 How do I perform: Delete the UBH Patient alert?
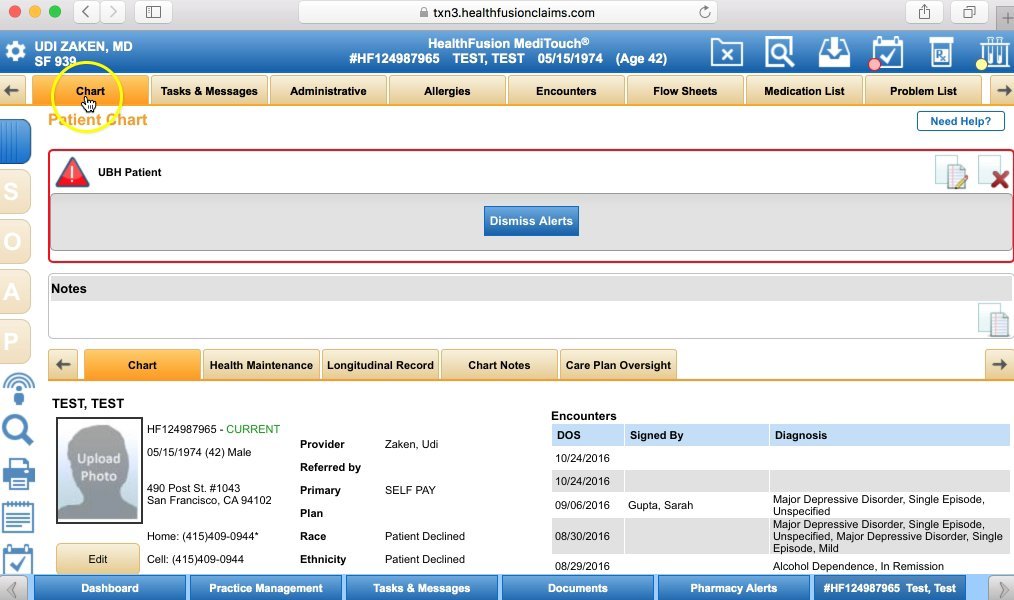(993, 173)
